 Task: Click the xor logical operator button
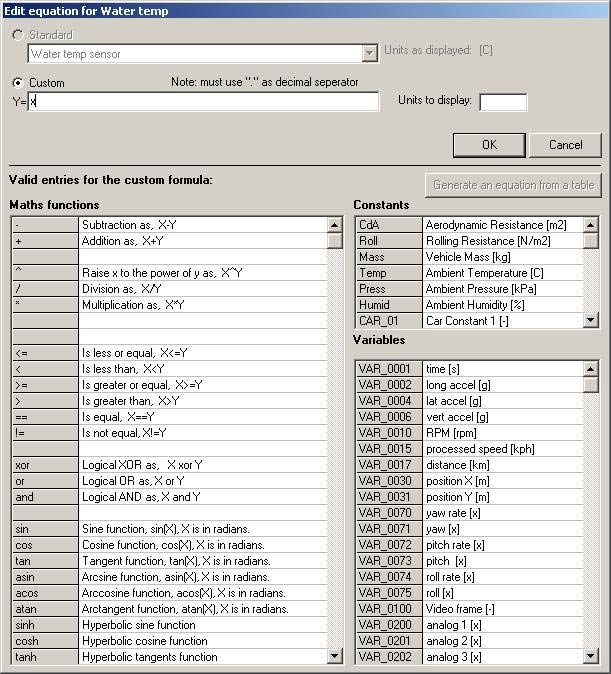[45, 465]
